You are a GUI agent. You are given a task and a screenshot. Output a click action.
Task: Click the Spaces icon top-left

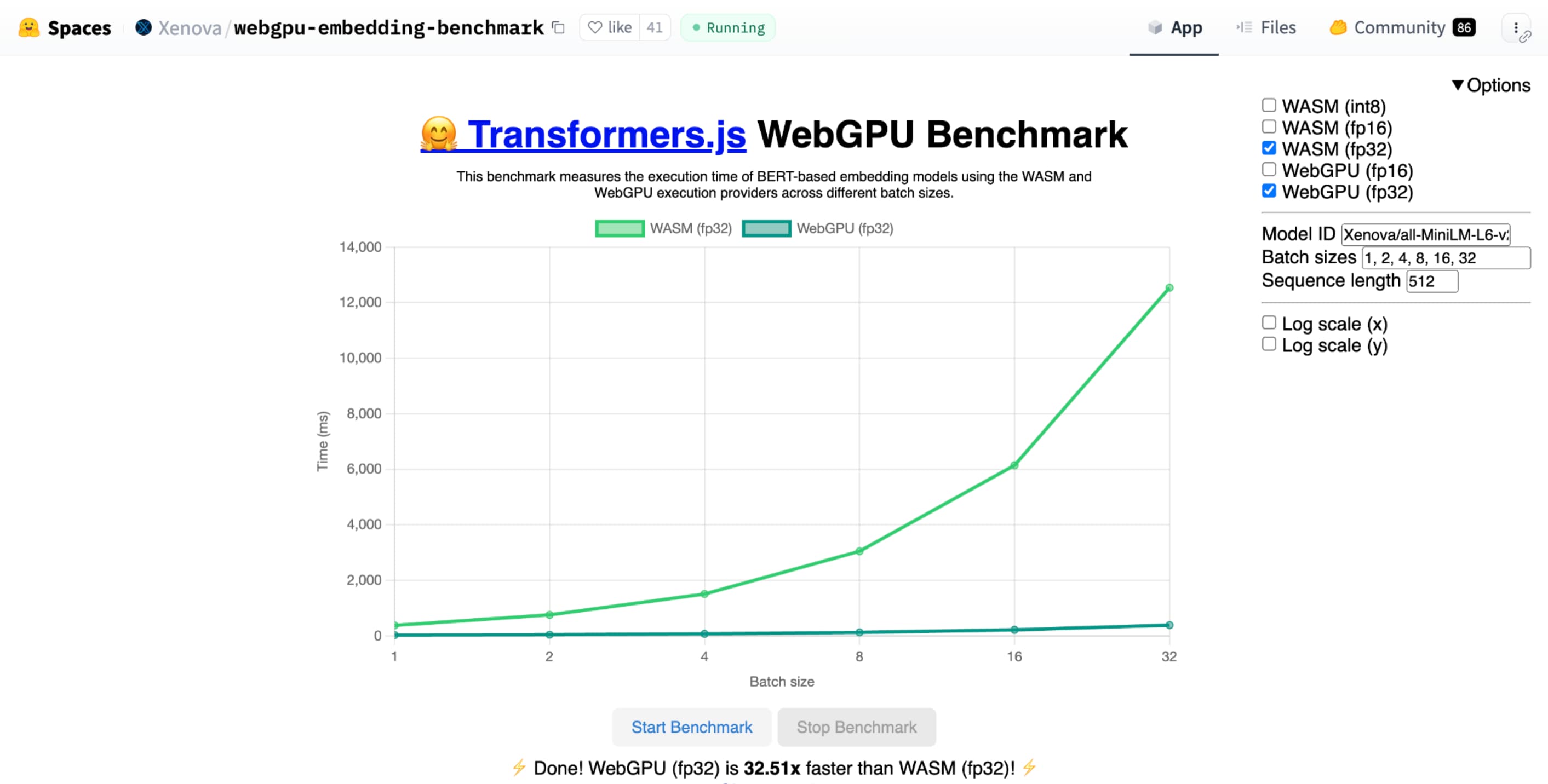coord(27,27)
